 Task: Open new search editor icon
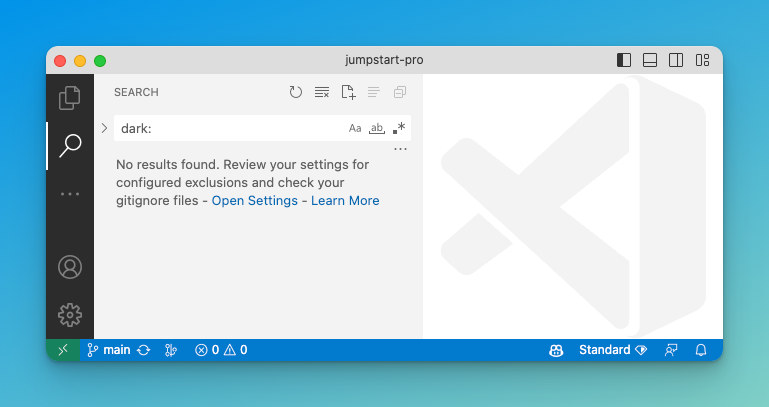348,92
